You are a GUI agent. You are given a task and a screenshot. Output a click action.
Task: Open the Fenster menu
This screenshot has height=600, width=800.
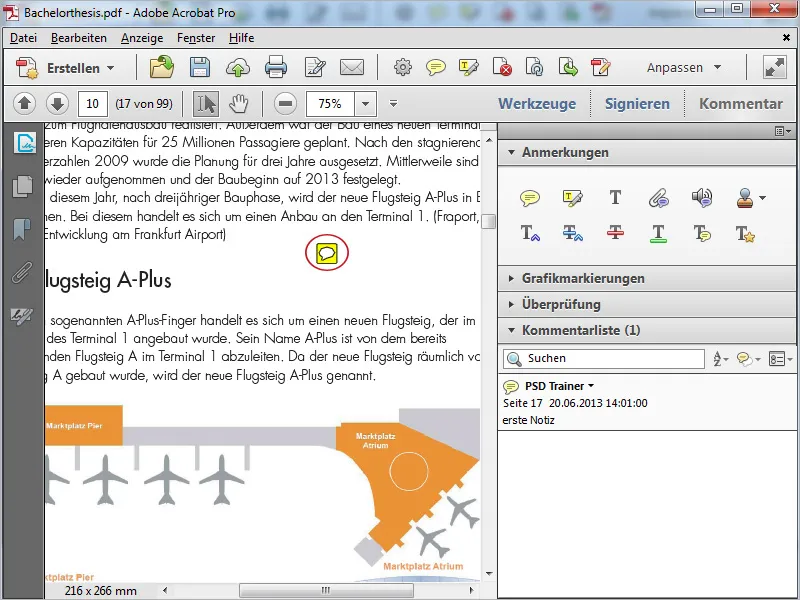click(x=196, y=38)
